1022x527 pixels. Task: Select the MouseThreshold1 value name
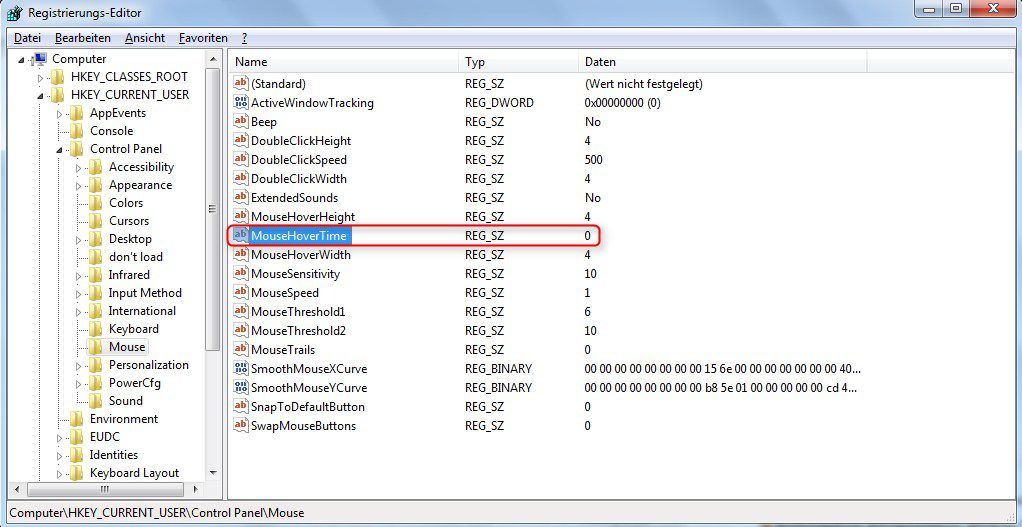coord(298,311)
